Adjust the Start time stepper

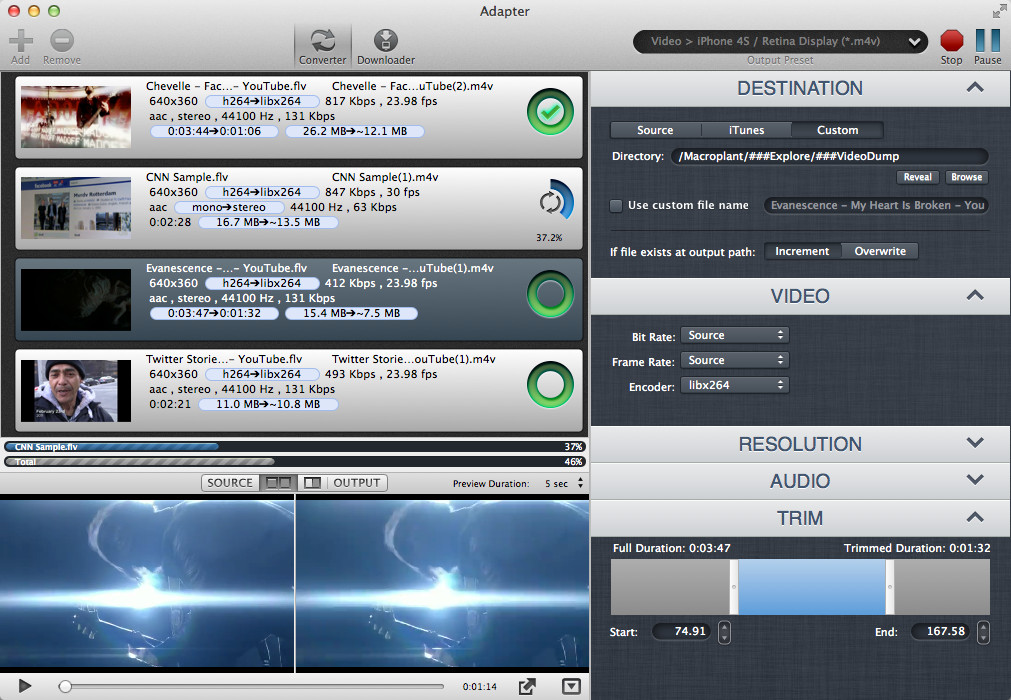[x=724, y=632]
